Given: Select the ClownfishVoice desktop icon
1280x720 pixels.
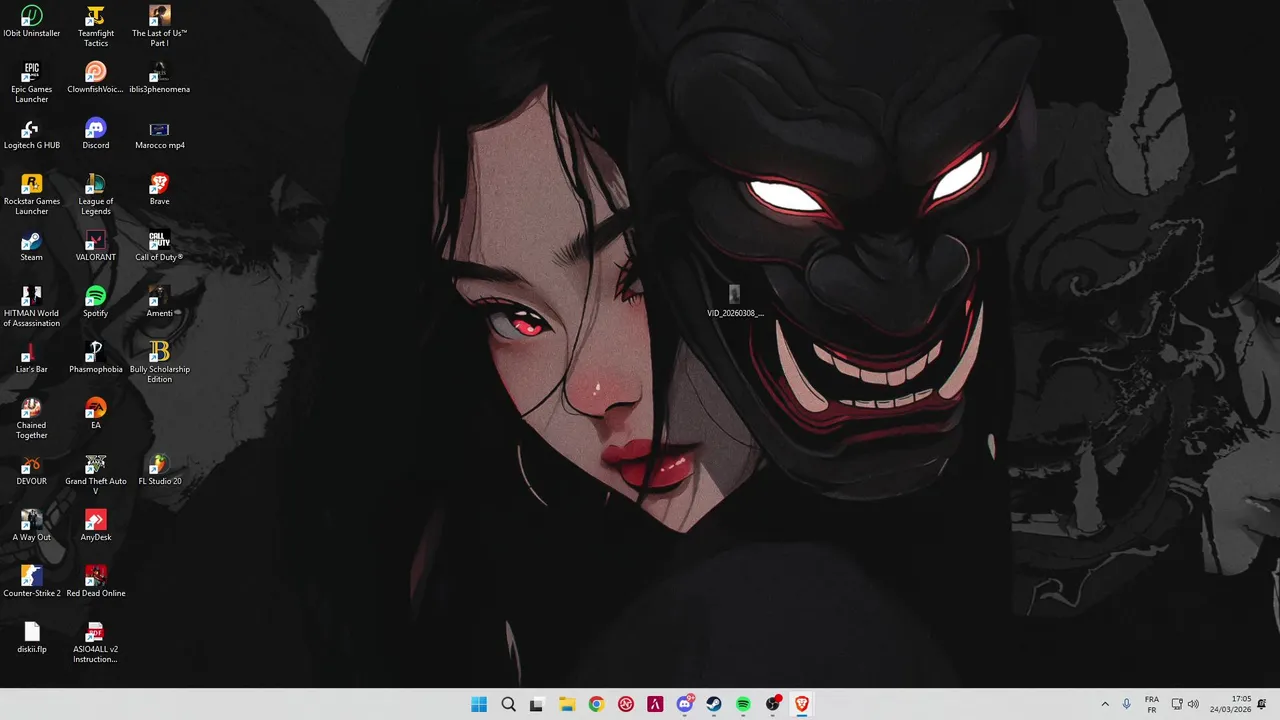Looking at the screenshot, I should click(x=96, y=78).
